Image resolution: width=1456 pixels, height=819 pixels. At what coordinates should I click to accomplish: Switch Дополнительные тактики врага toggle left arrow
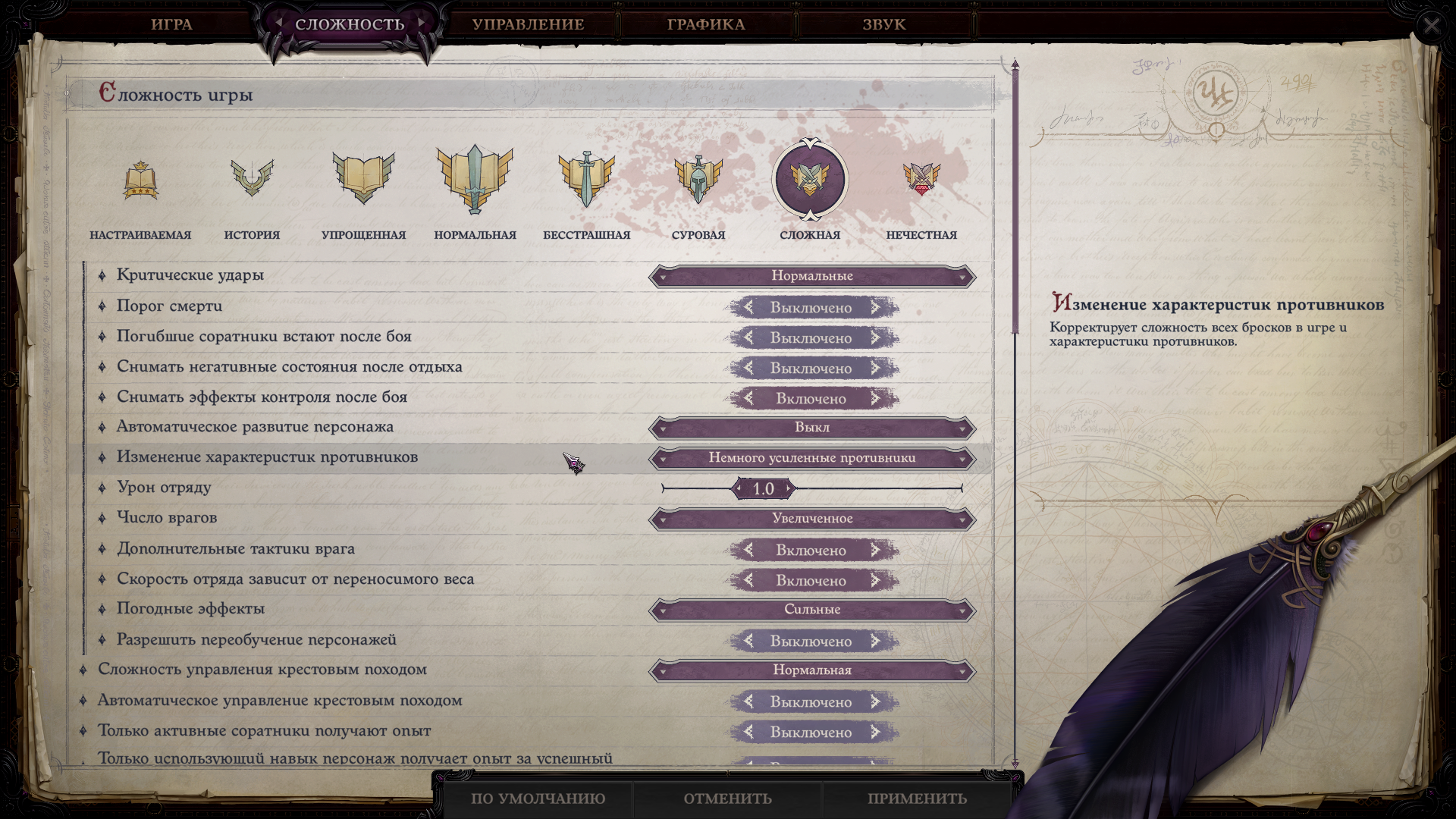click(x=748, y=550)
